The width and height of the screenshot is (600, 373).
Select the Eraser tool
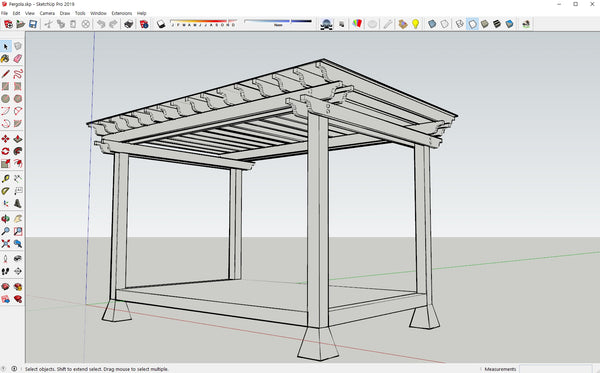18,59
